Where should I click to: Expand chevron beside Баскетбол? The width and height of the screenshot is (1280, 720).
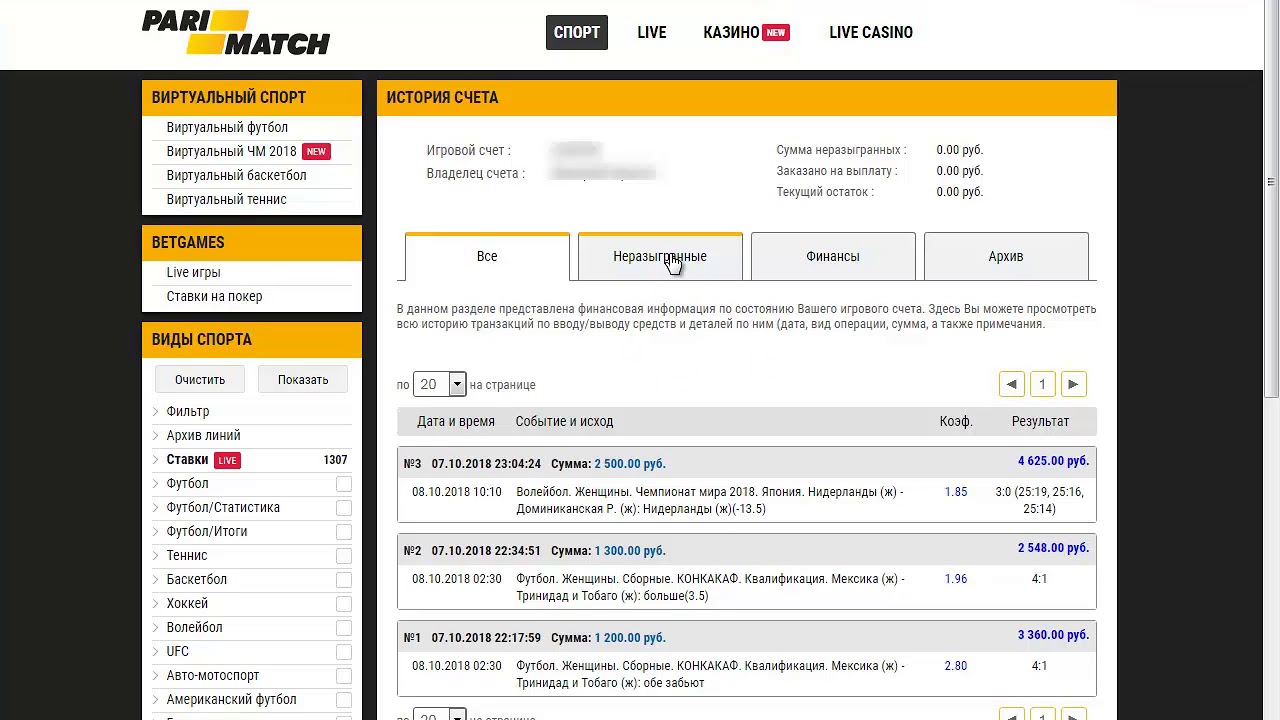pos(156,579)
